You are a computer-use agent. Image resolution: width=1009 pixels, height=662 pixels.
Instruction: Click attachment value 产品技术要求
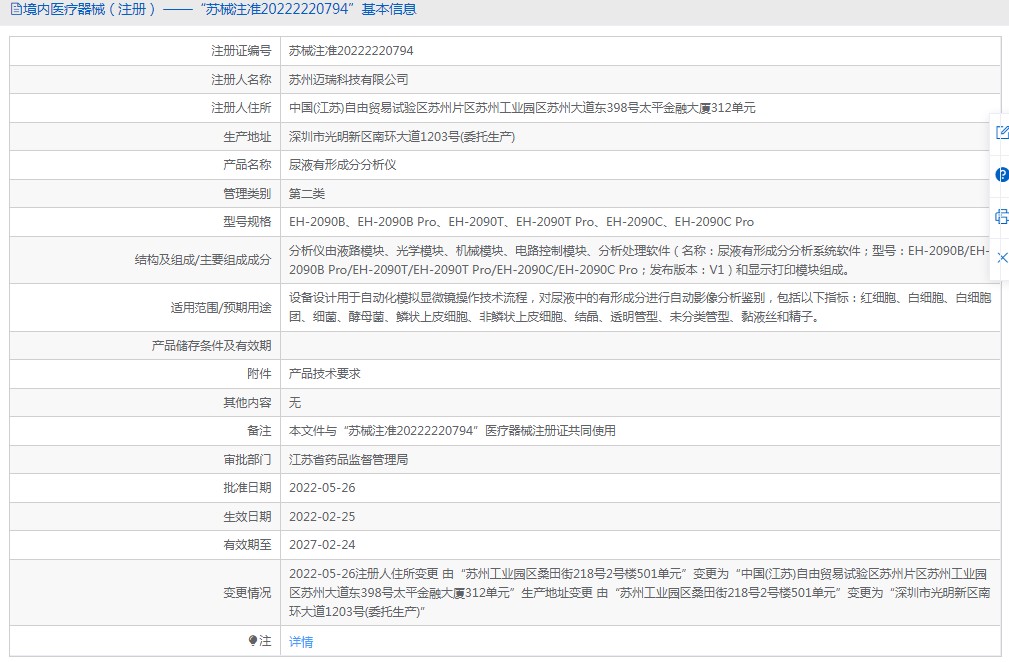click(324, 374)
